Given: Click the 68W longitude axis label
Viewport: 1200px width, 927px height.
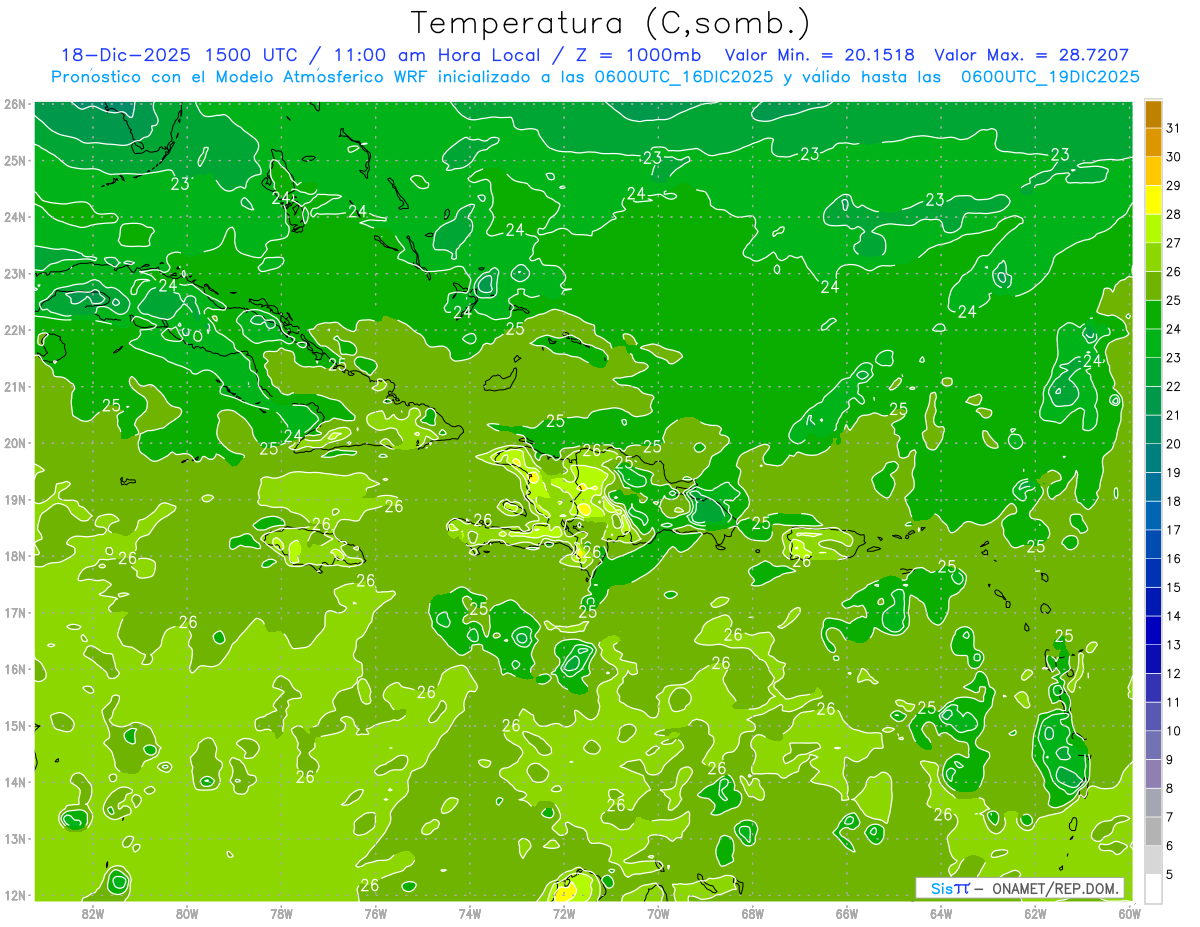Looking at the screenshot, I should coord(753,913).
